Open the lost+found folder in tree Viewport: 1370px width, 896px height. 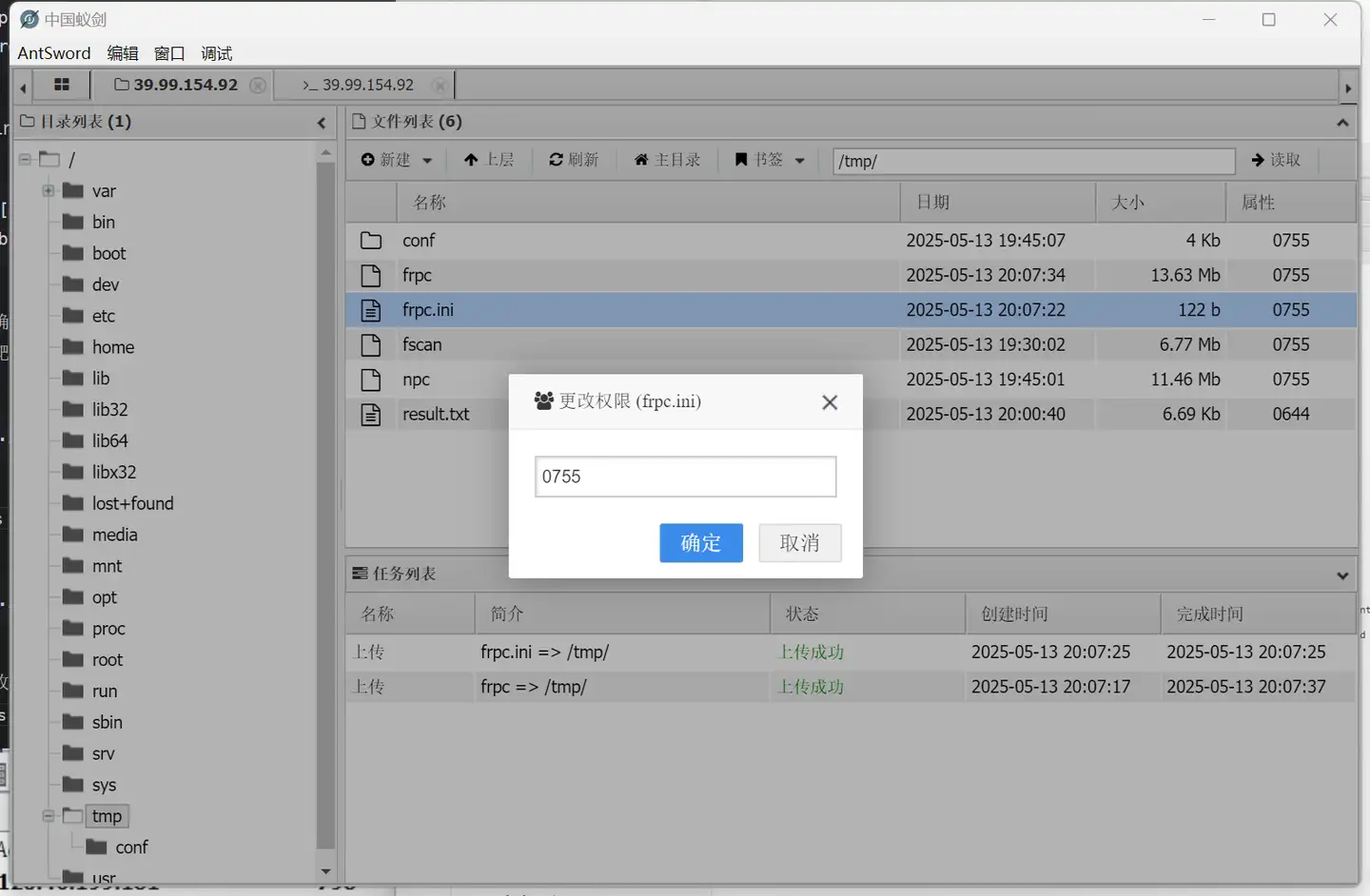pyautogui.click(x=133, y=504)
